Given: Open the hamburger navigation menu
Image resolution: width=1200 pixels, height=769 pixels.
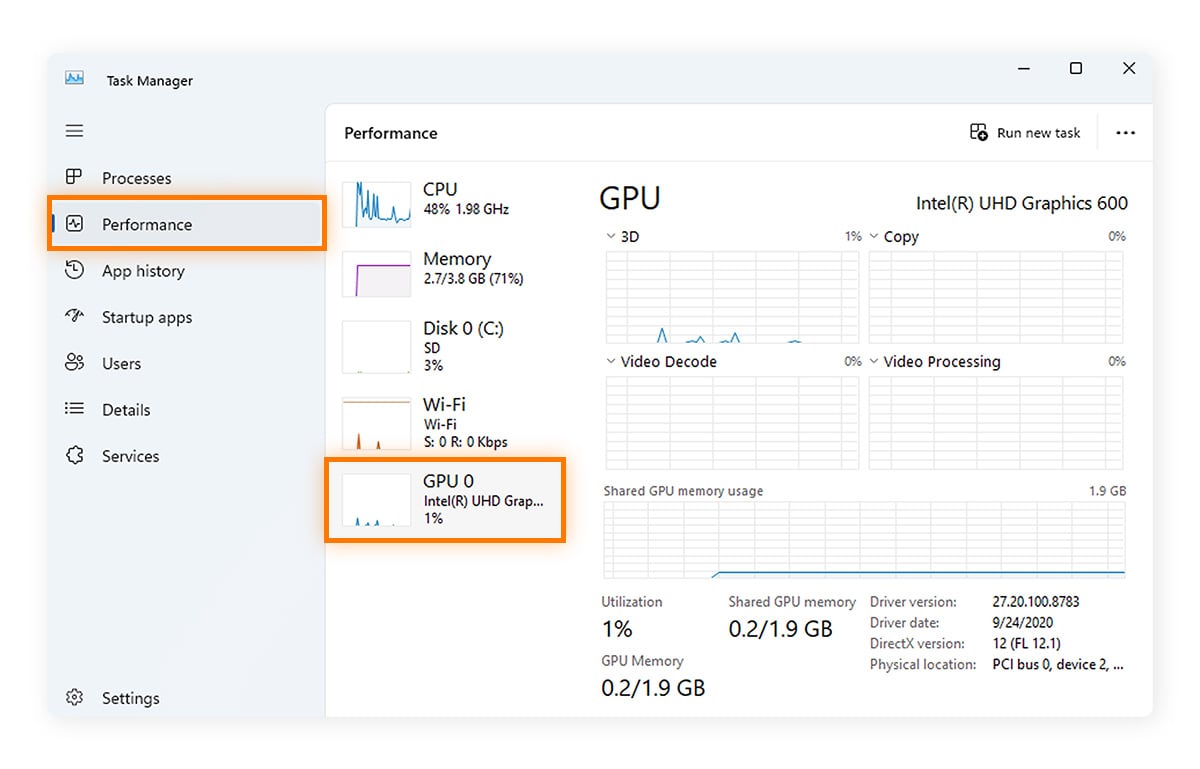Looking at the screenshot, I should 74,131.
